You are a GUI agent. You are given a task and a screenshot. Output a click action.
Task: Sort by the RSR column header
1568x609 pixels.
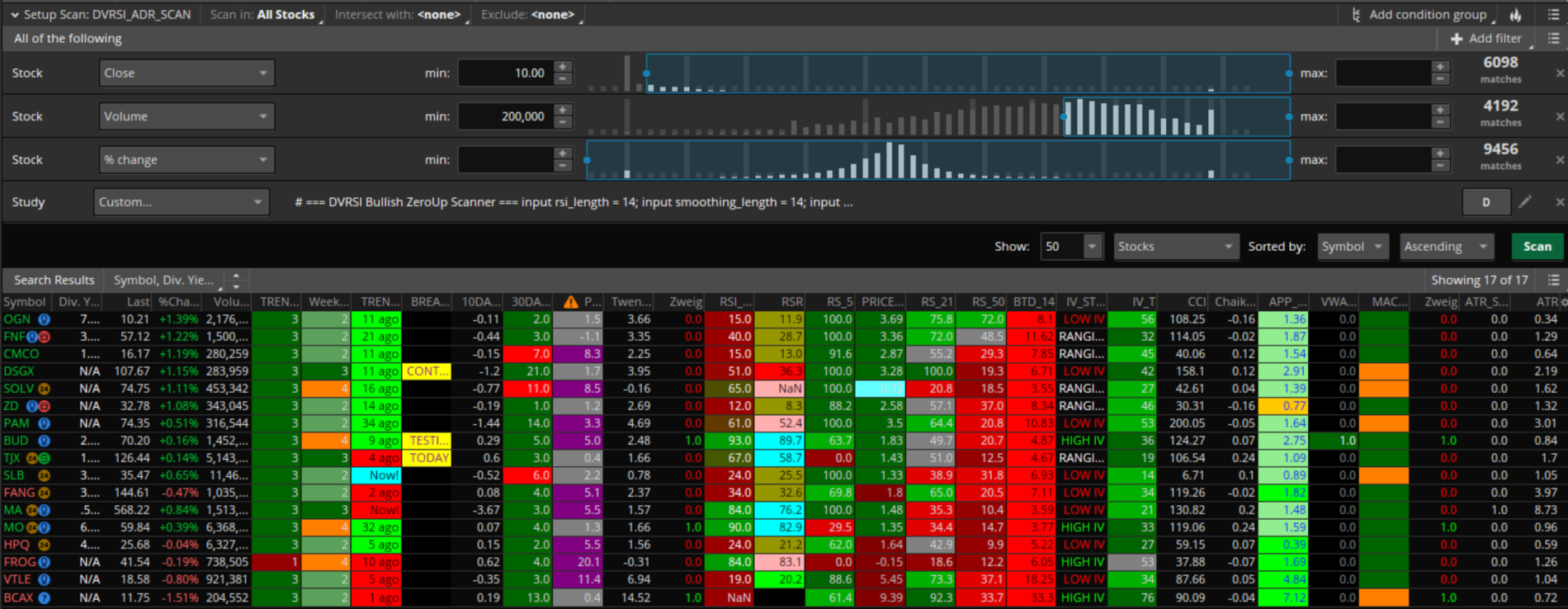coord(780,302)
